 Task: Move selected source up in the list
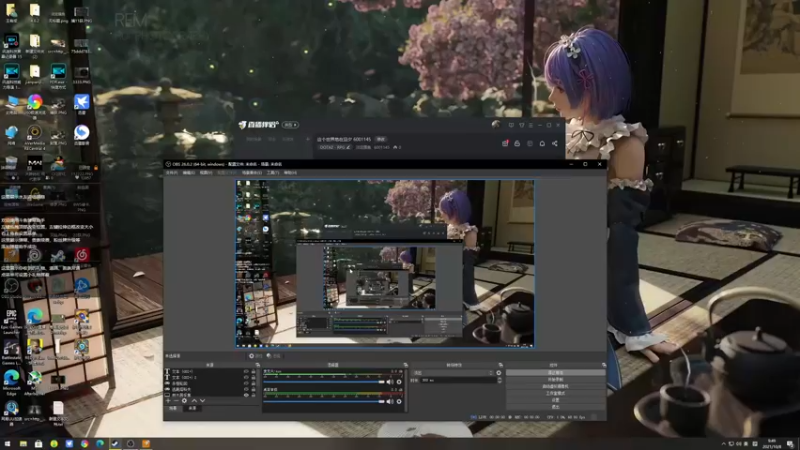[x=194, y=401]
